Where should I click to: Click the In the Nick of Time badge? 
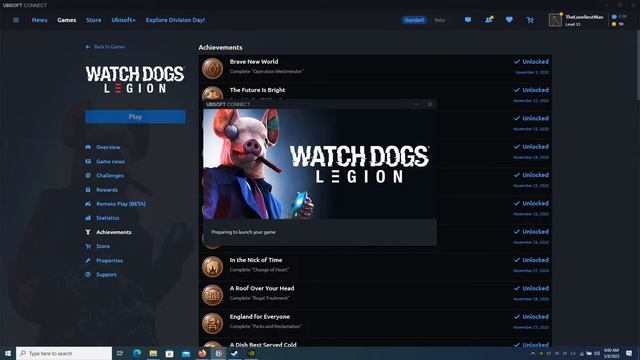(212, 266)
